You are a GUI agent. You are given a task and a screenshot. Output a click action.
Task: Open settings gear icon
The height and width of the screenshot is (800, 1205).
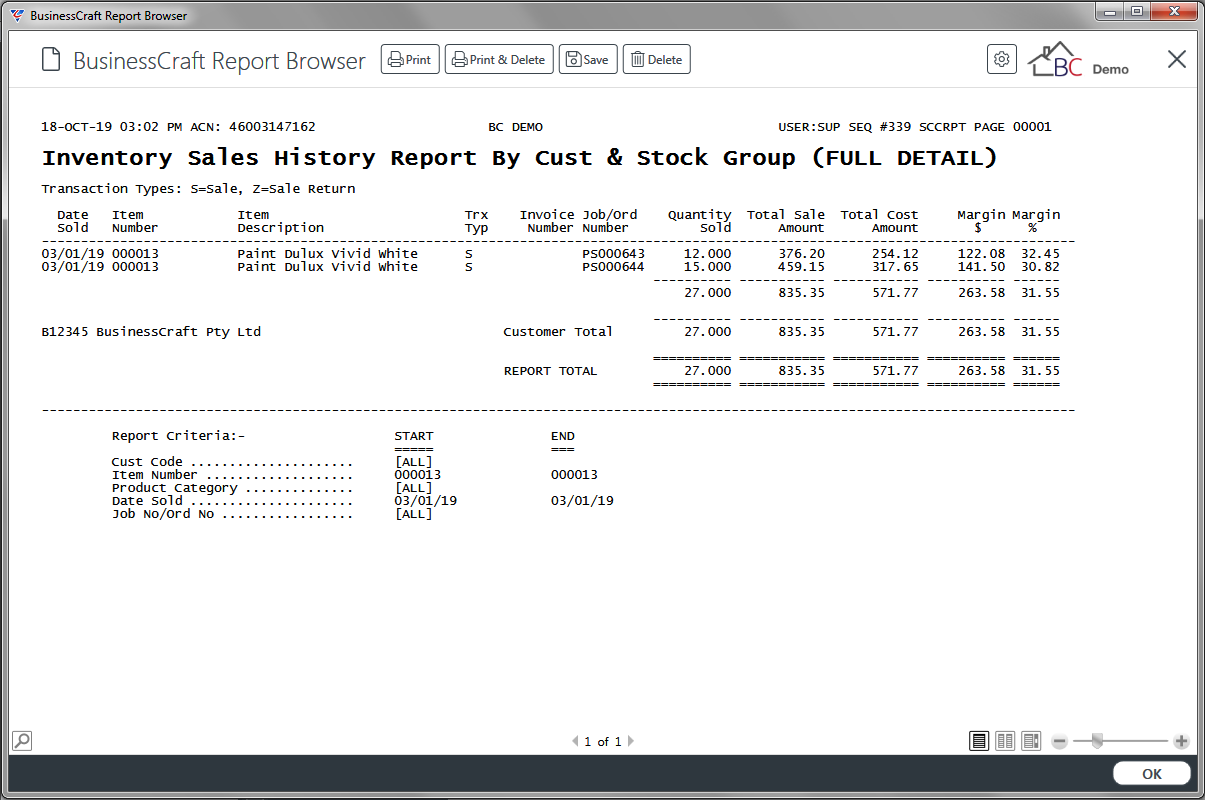click(x=1001, y=59)
